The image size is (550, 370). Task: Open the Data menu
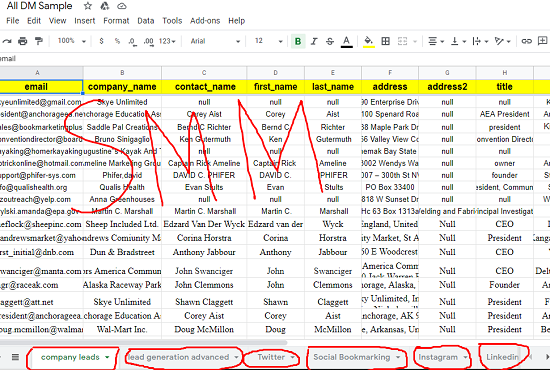coord(146,21)
